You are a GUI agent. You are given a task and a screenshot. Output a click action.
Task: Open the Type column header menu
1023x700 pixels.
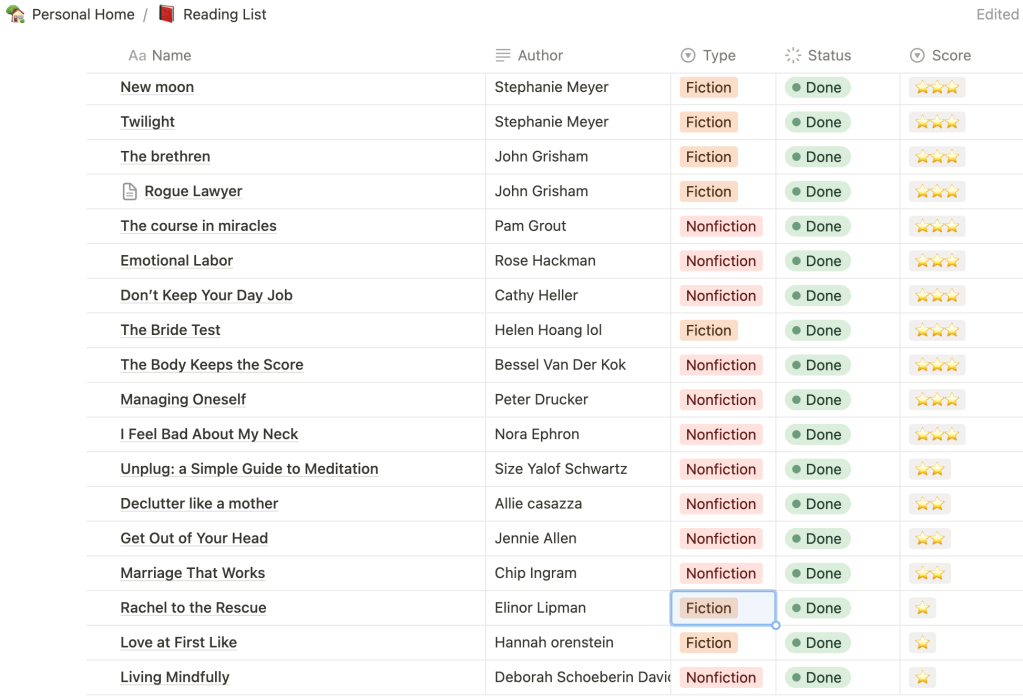coord(719,56)
